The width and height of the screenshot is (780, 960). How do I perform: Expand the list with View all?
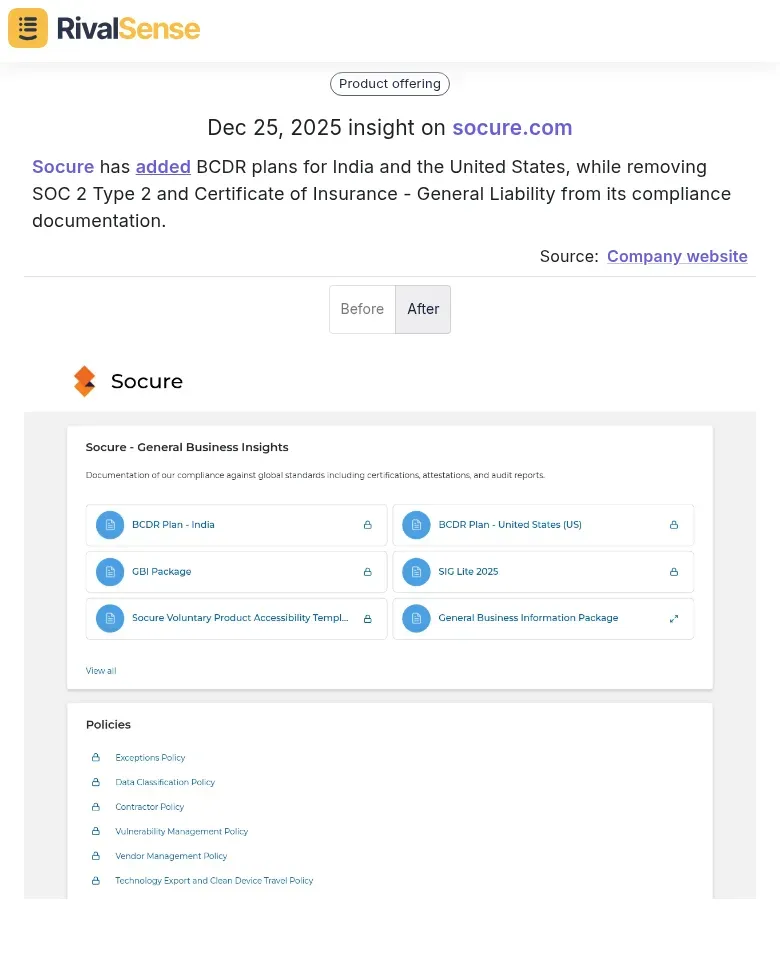click(x=100, y=670)
